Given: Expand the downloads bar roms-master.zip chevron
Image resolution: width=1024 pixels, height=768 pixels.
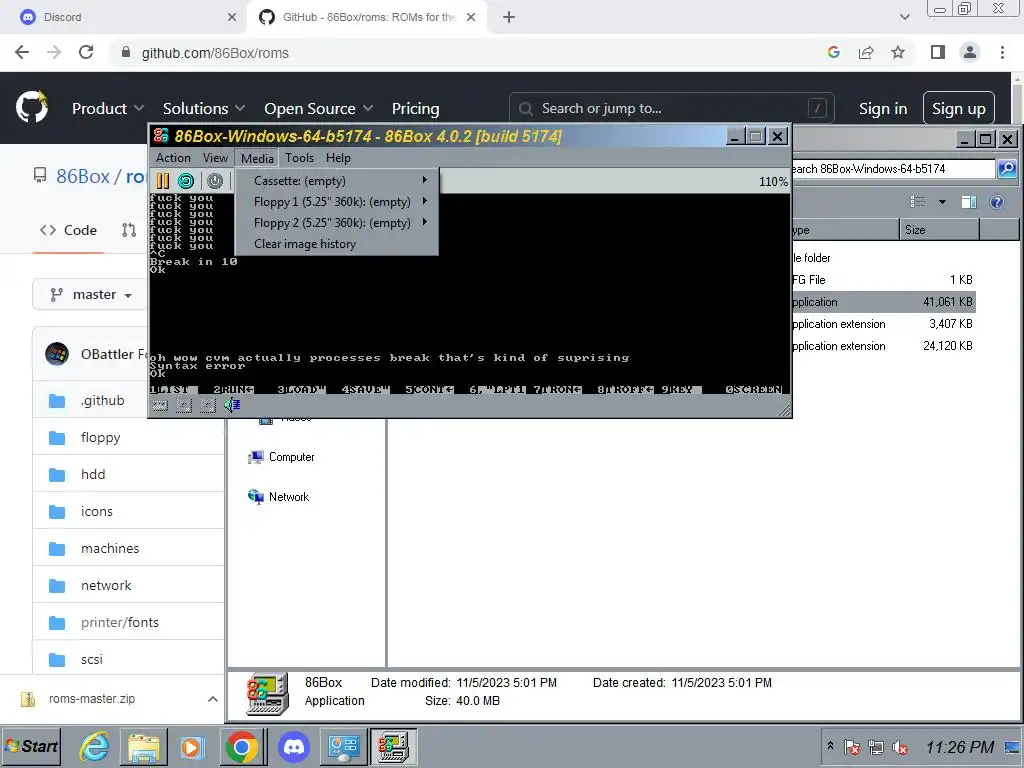Looking at the screenshot, I should click(212, 699).
